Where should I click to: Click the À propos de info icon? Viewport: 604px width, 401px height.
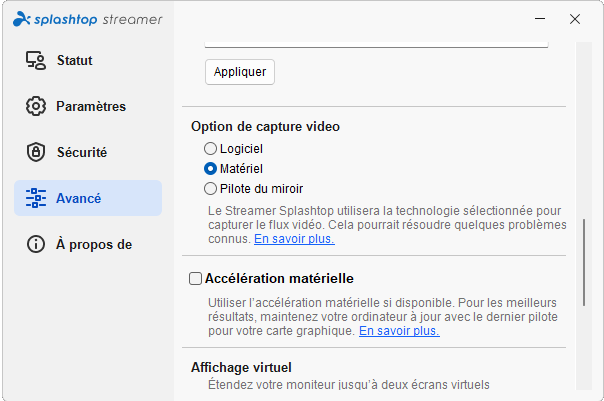pos(36,244)
